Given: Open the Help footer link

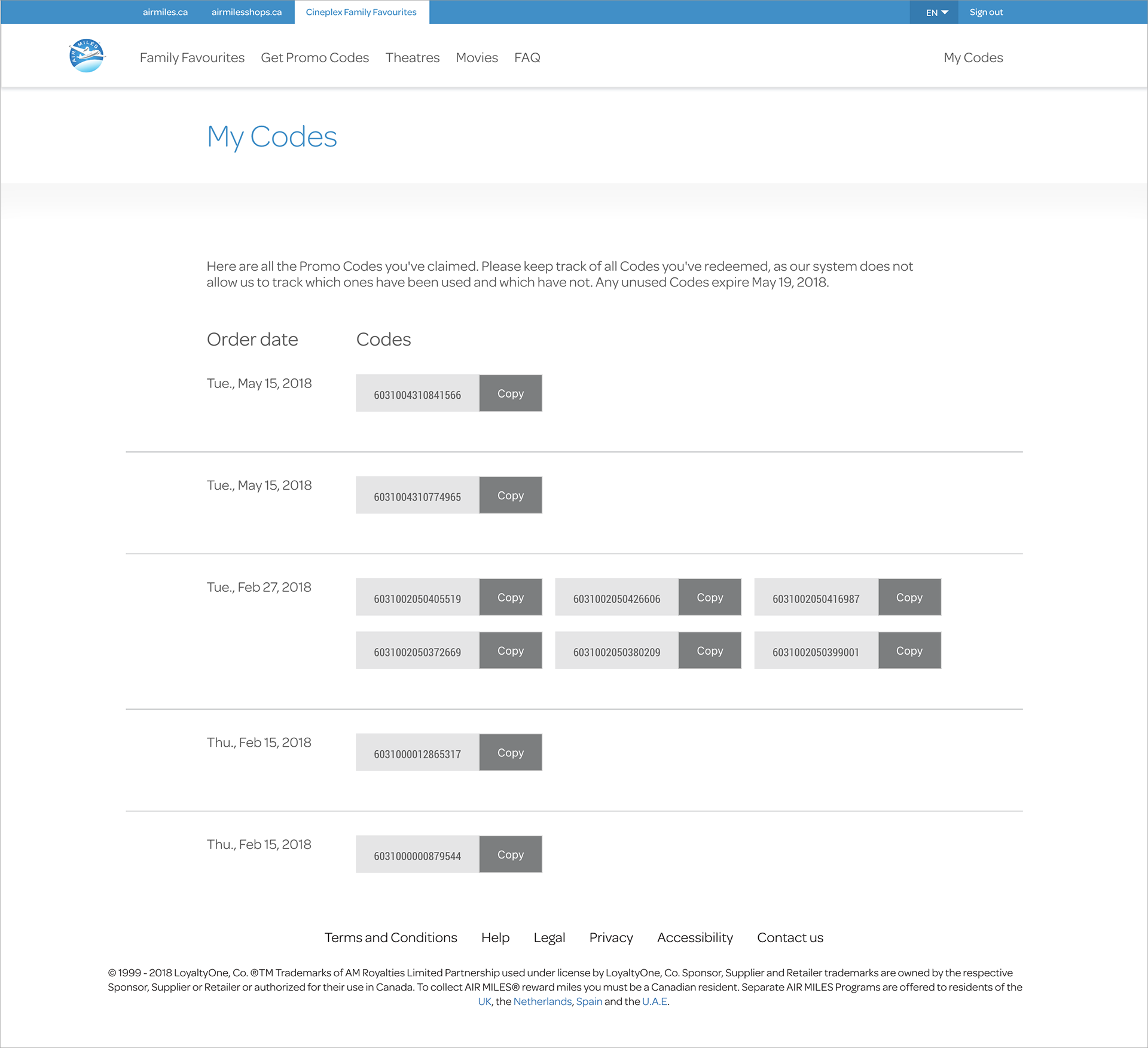Looking at the screenshot, I should pyautogui.click(x=495, y=937).
